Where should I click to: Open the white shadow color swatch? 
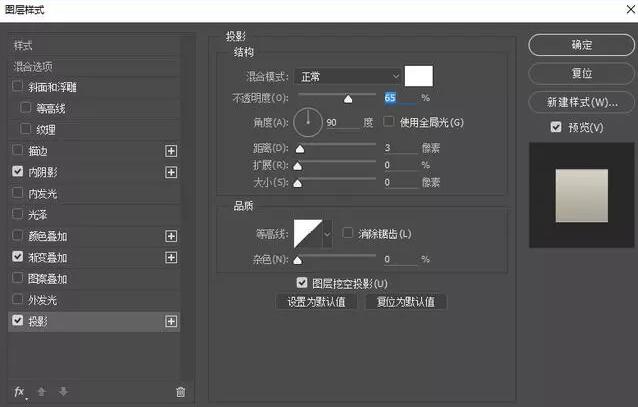click(419, 76)
